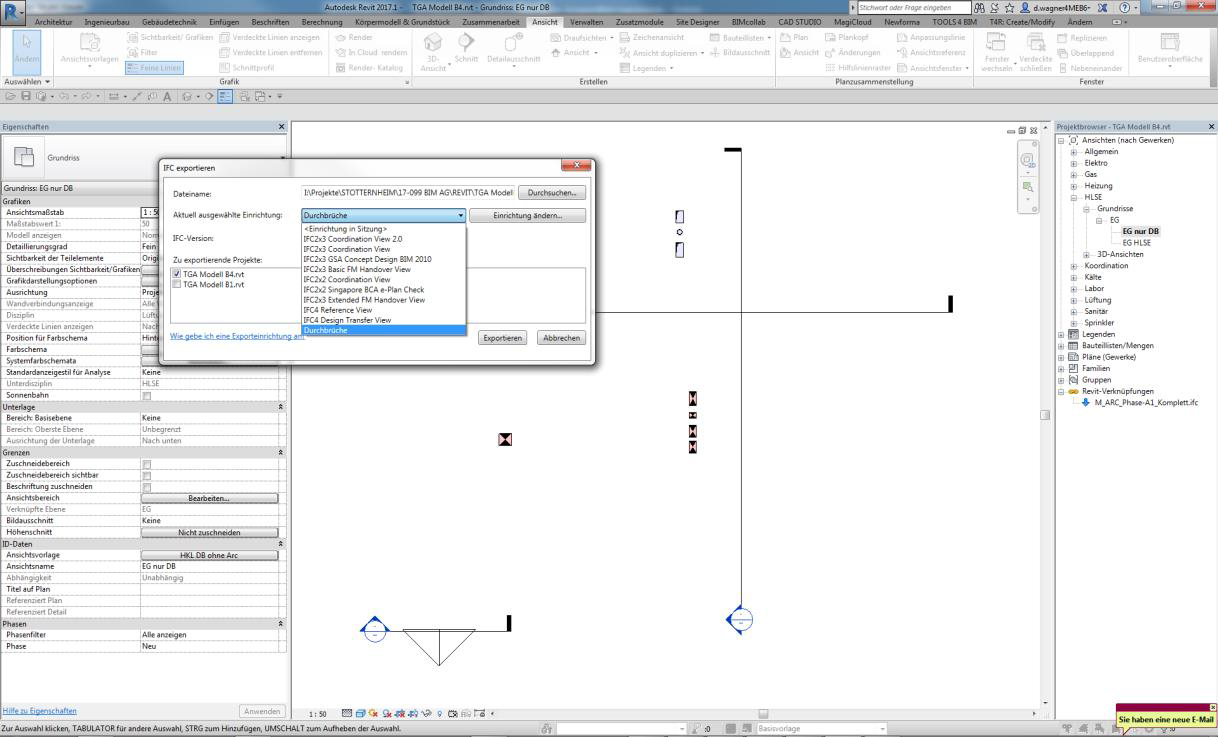1218x737 pixels.
Task: Click the Abbrechen button
Action: point(561,338)
